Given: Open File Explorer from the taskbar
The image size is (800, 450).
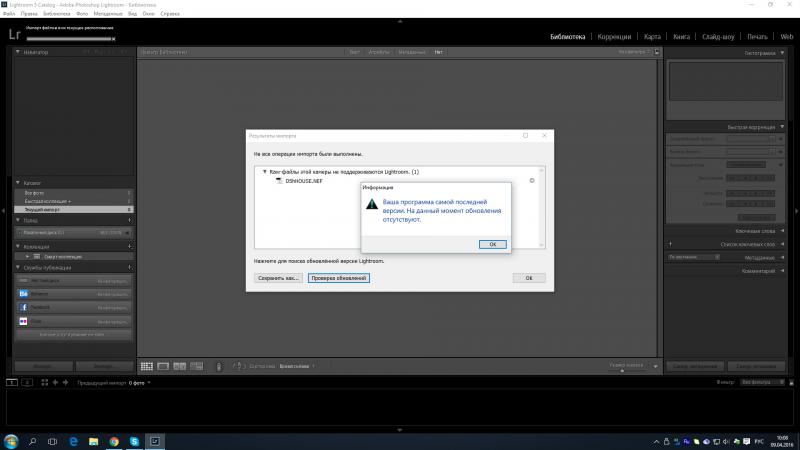Looking at the screenshot, I should click(93, 441).
